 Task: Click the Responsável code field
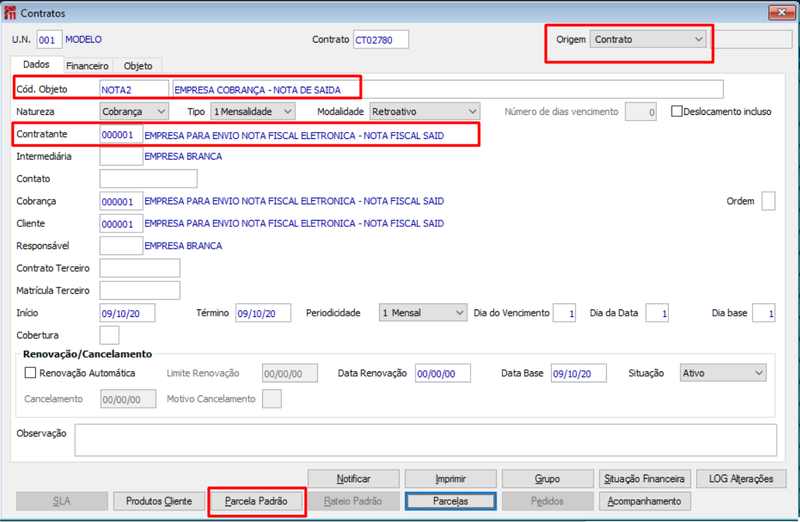pyautogui.click(x=121, y=245)
